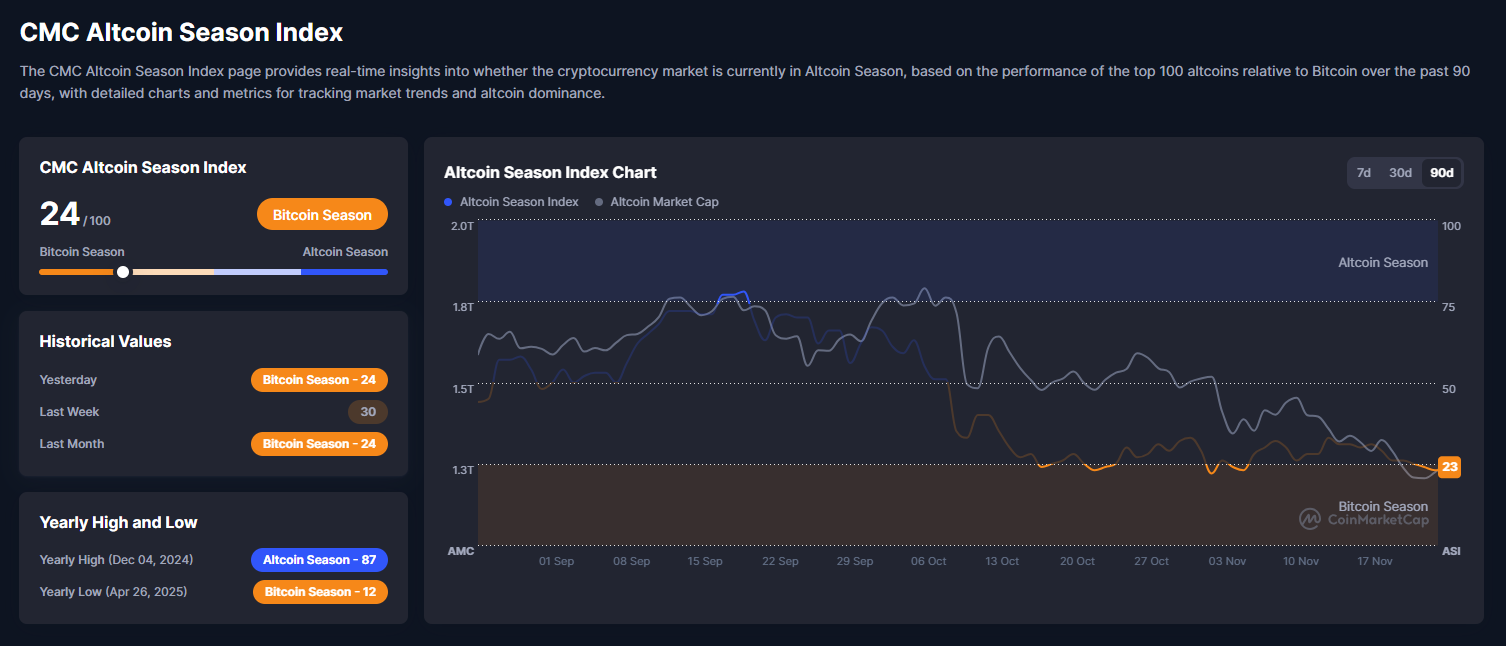Image resolution: width=1506 pixels, height=646 pixels.
Task: Click the current value 23 chart marker
Action: pyautogui.click(x=1450, y=467)
